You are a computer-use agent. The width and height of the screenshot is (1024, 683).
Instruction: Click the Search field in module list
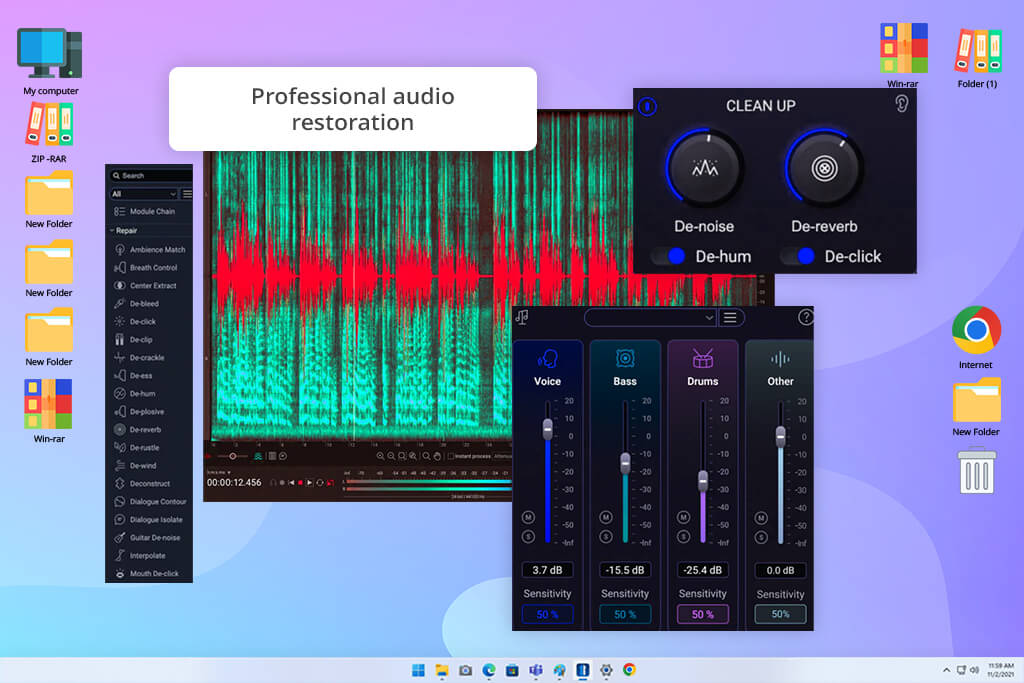[x=151, y=176]
